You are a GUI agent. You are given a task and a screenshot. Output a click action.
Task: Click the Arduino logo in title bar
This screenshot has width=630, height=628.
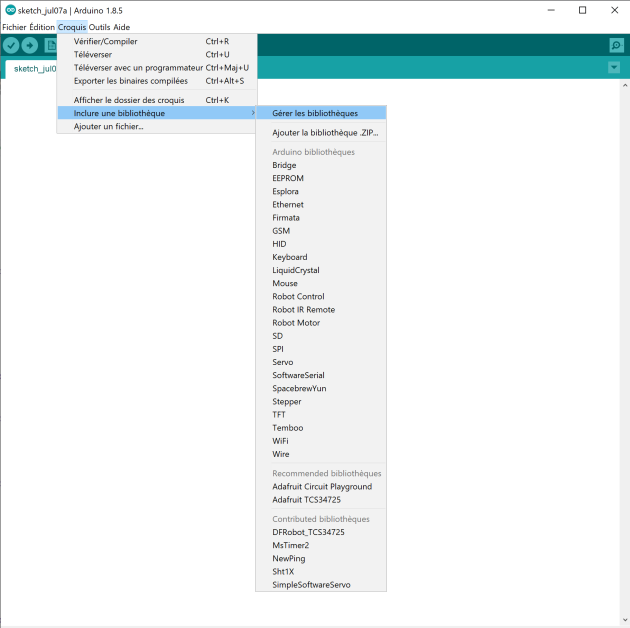pos(10,10)
